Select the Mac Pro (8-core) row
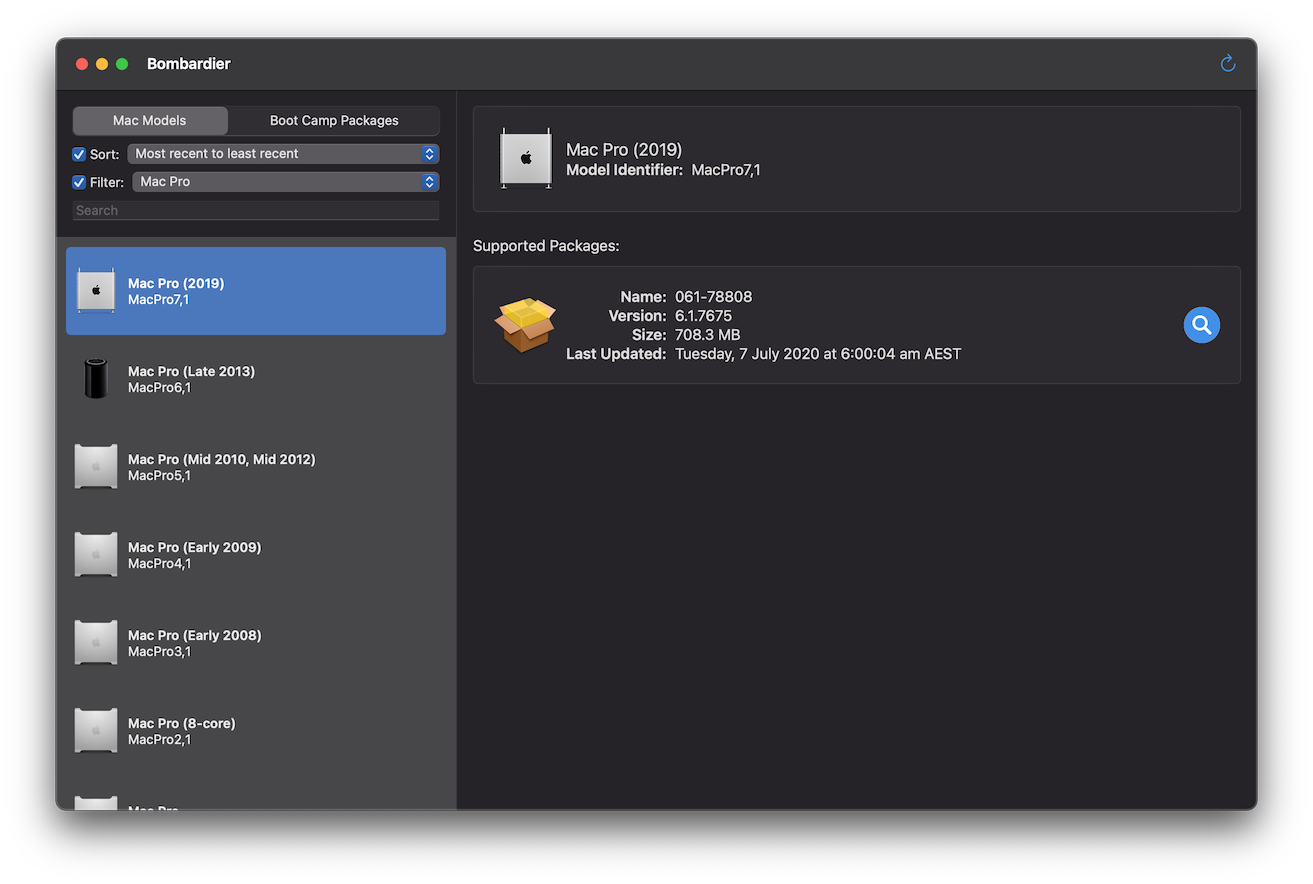 [256, 731]
